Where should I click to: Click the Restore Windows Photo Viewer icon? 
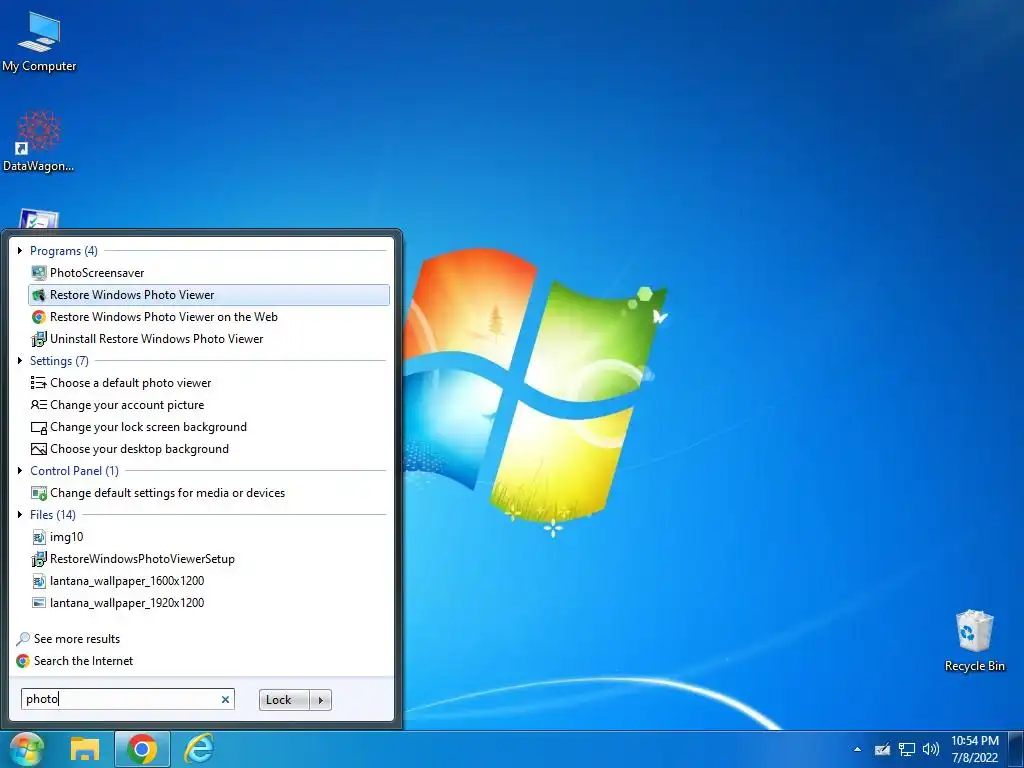(39, 295)
